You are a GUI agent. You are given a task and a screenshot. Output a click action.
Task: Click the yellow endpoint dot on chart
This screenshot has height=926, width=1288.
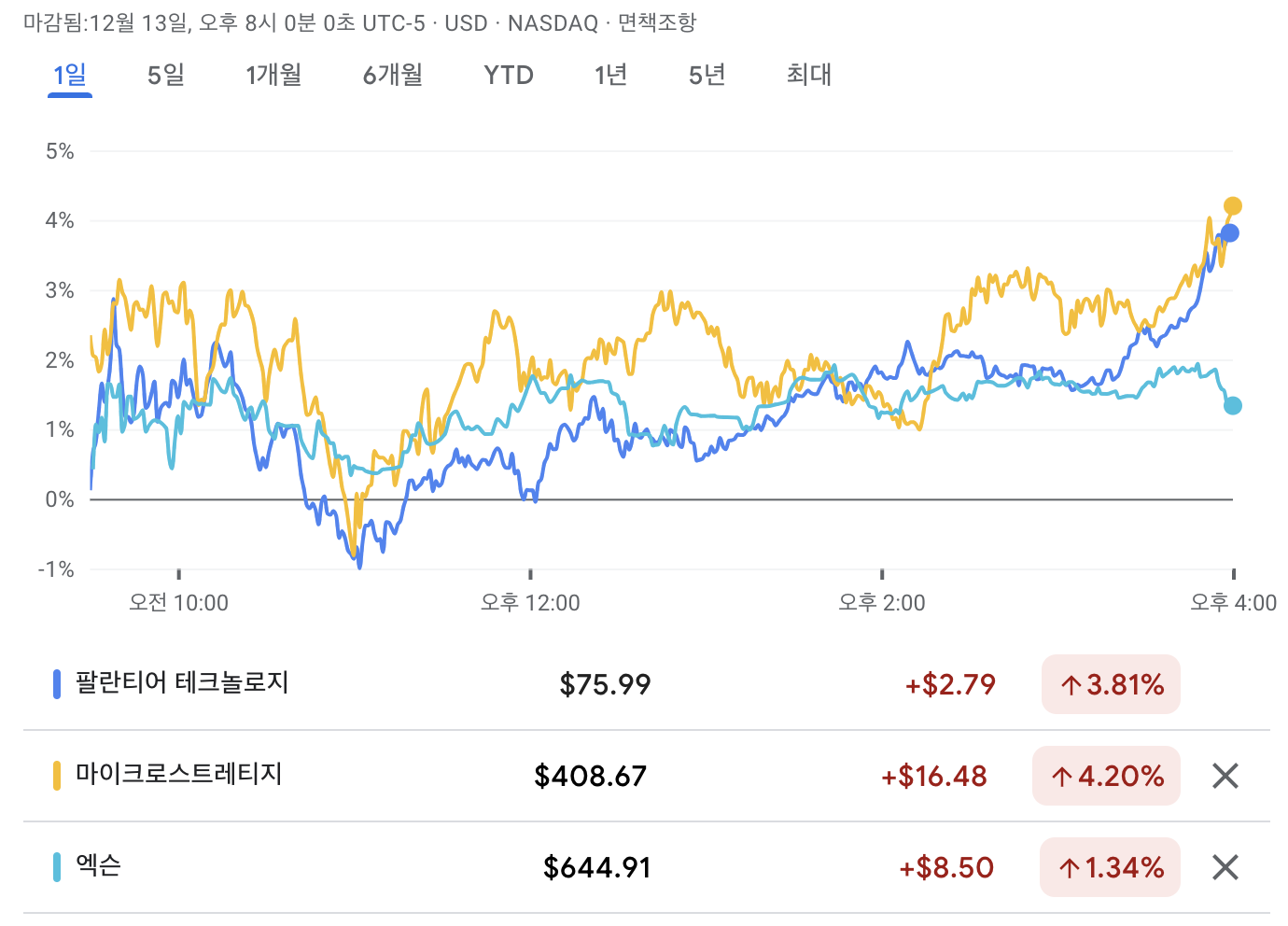(x=1232, y=206)
